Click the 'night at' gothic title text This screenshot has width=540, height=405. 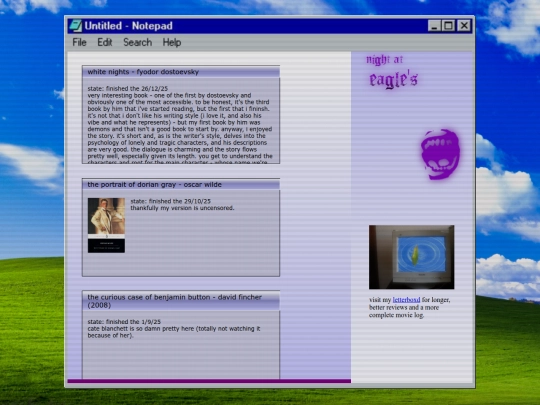[x=384, y=60]
